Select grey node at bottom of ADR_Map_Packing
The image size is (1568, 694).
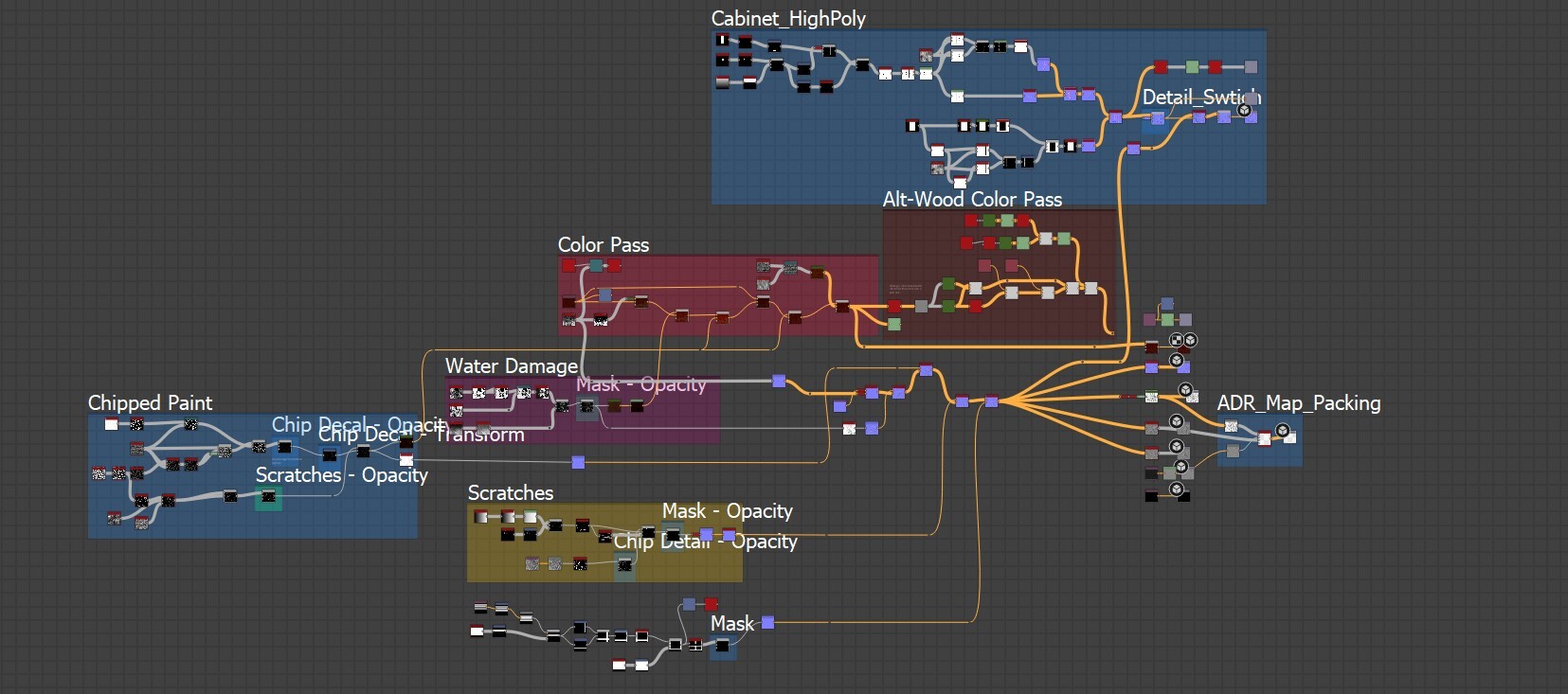click(1233, 452)
